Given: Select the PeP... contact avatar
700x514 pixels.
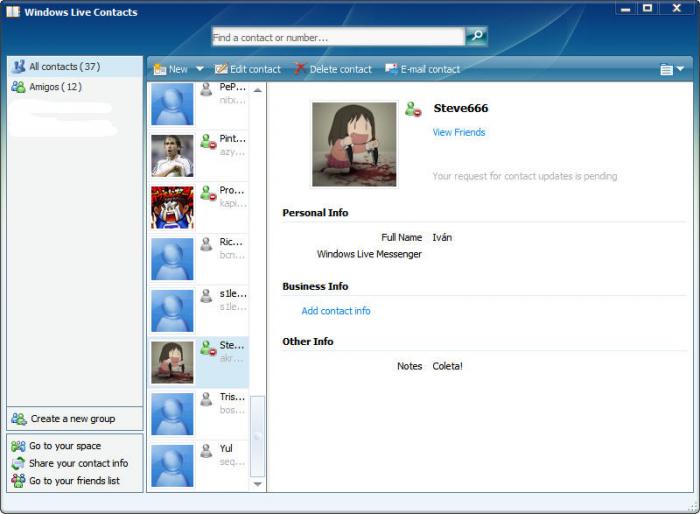Looking at the screenshot, I should tap(172, 104).
